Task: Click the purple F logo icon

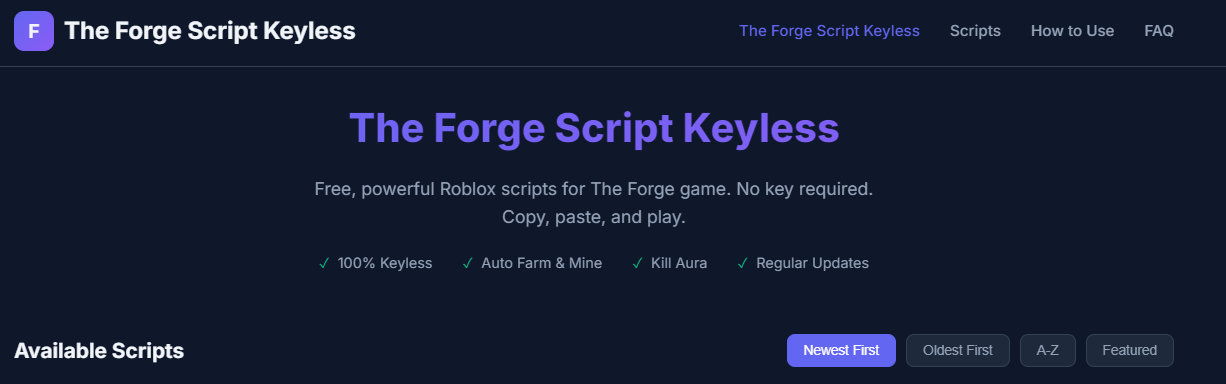Action: point(34,31)
